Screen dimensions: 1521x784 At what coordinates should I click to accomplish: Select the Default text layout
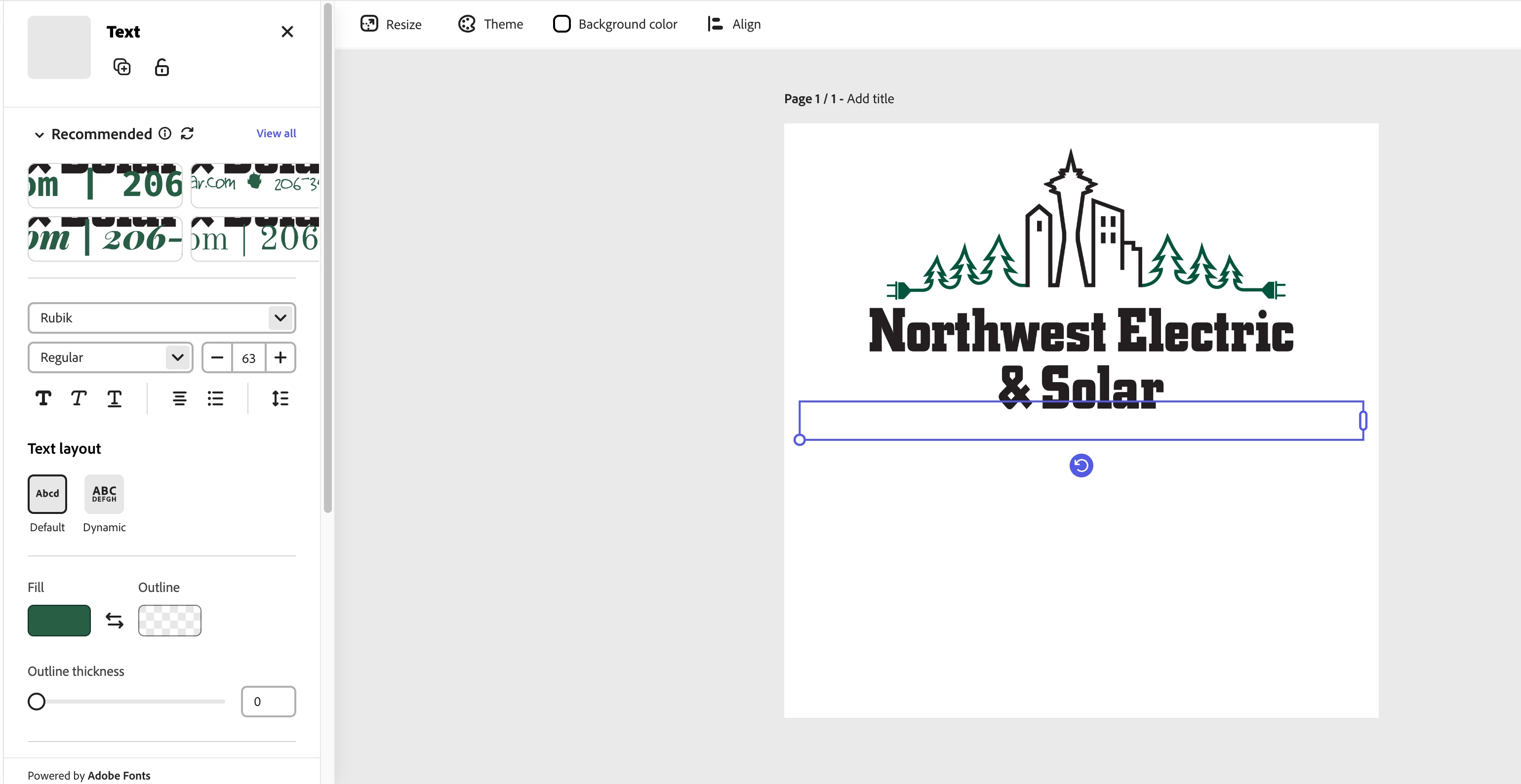click(x=47, y=494)
